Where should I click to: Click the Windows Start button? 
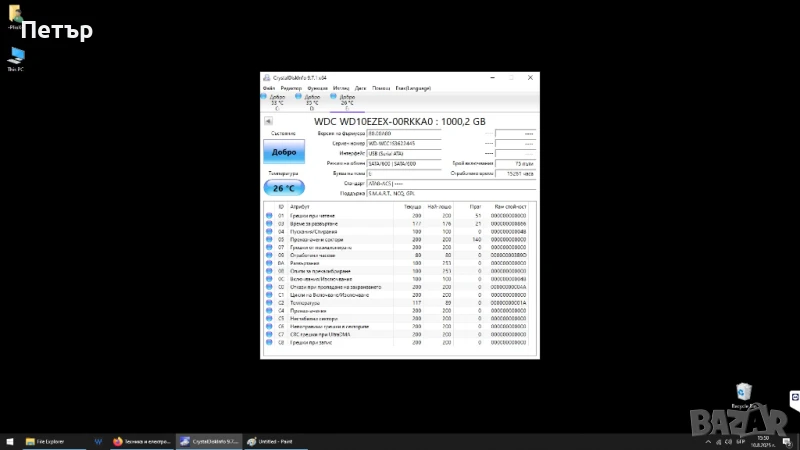click(9, 440)
